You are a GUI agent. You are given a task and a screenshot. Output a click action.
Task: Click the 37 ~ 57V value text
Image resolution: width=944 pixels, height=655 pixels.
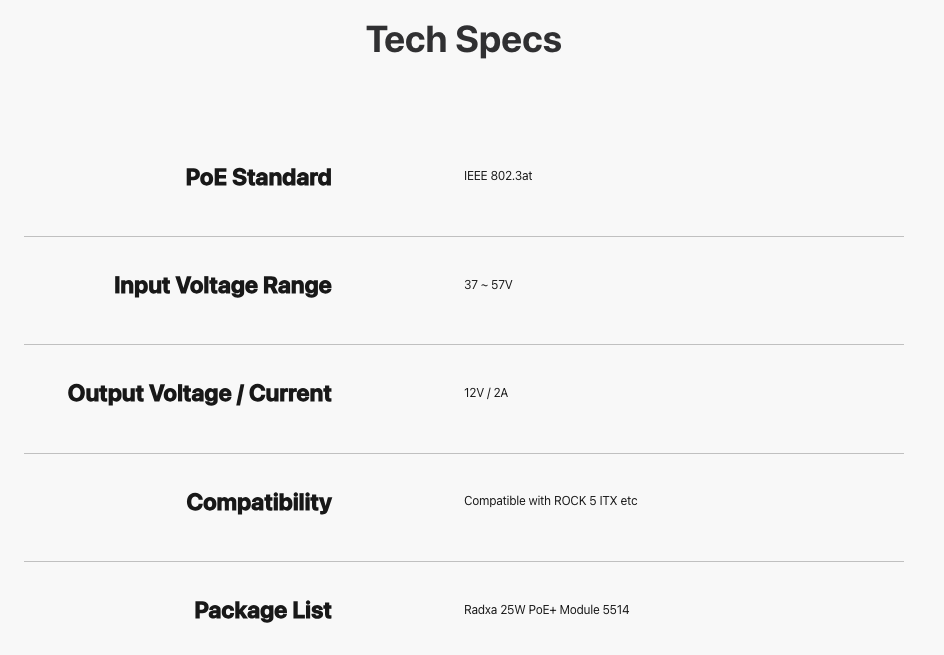(x=488, y=285)
